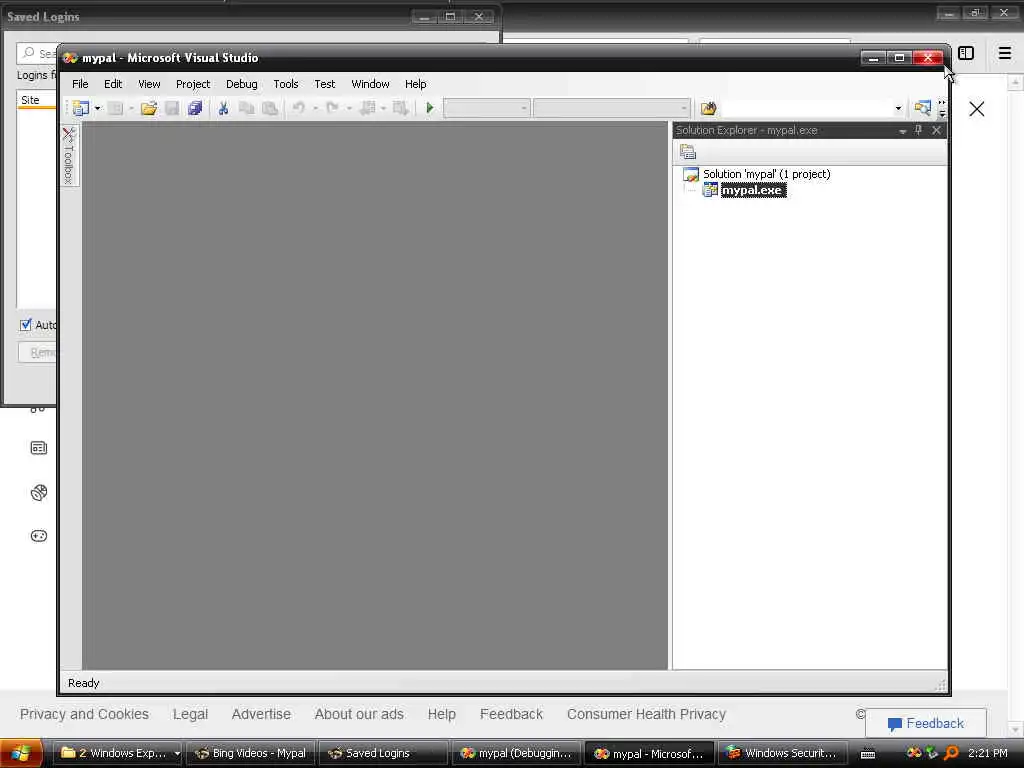
Task: Click the browser sidebar panel icon
Action: (x=966, y=54)
